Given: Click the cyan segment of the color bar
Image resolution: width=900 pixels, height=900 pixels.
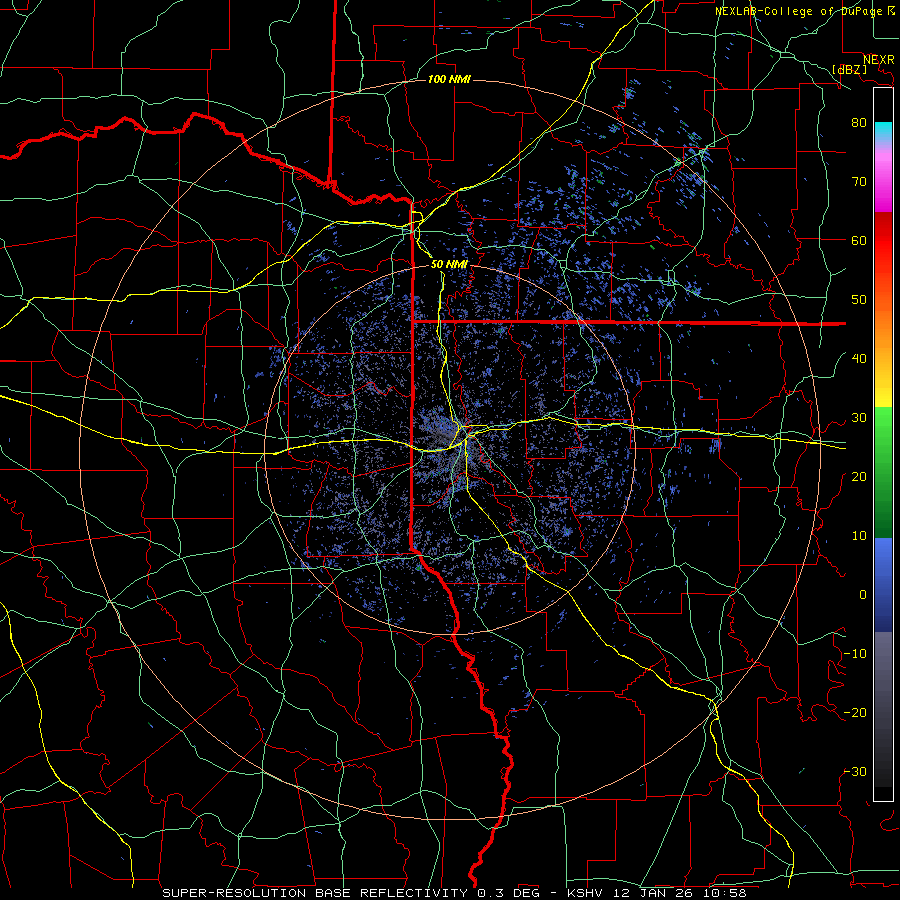Looking at the screenshot, I should tap(883, 132).
